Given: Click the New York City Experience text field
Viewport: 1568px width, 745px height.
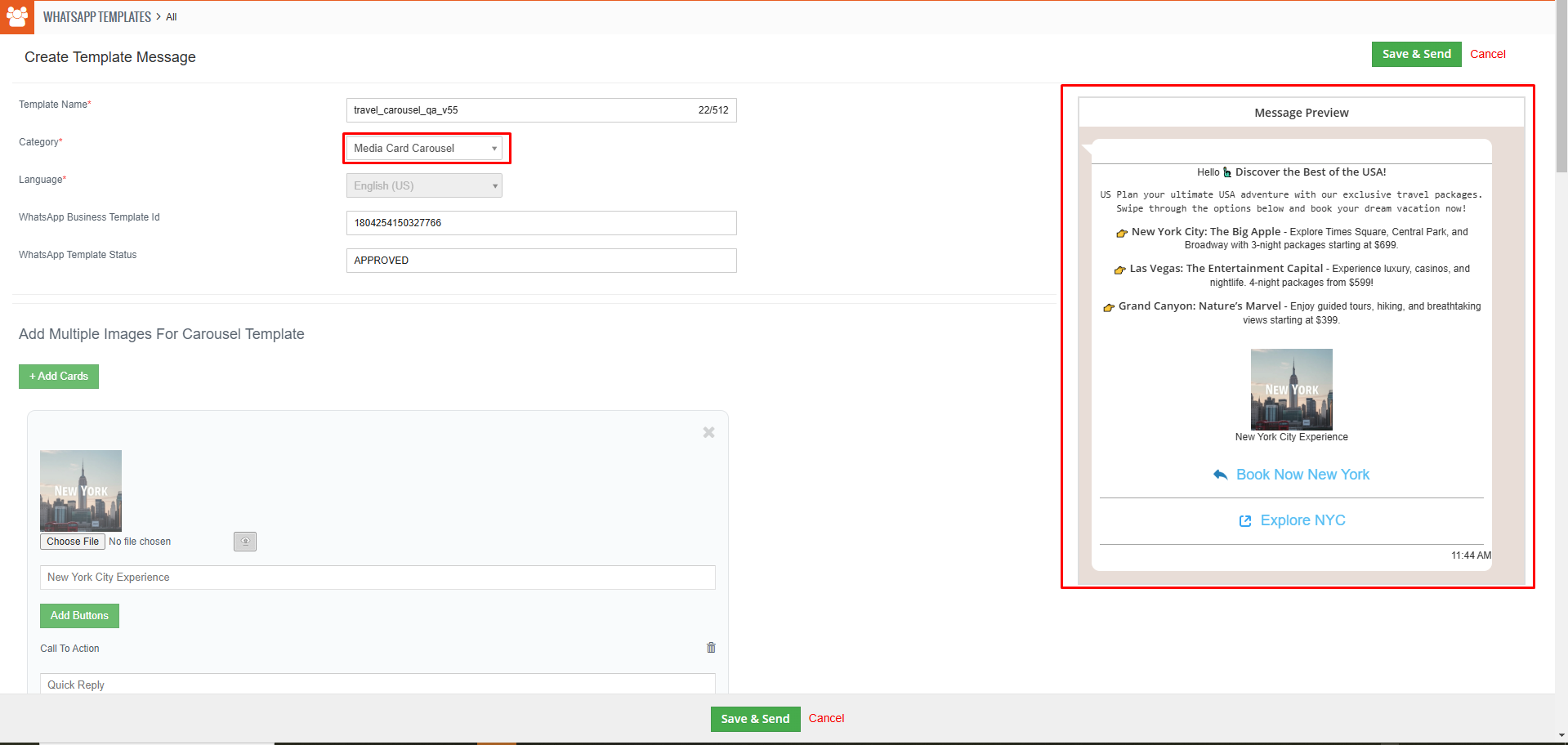Looking at the screenshot, I should click(x=377, y=578).
